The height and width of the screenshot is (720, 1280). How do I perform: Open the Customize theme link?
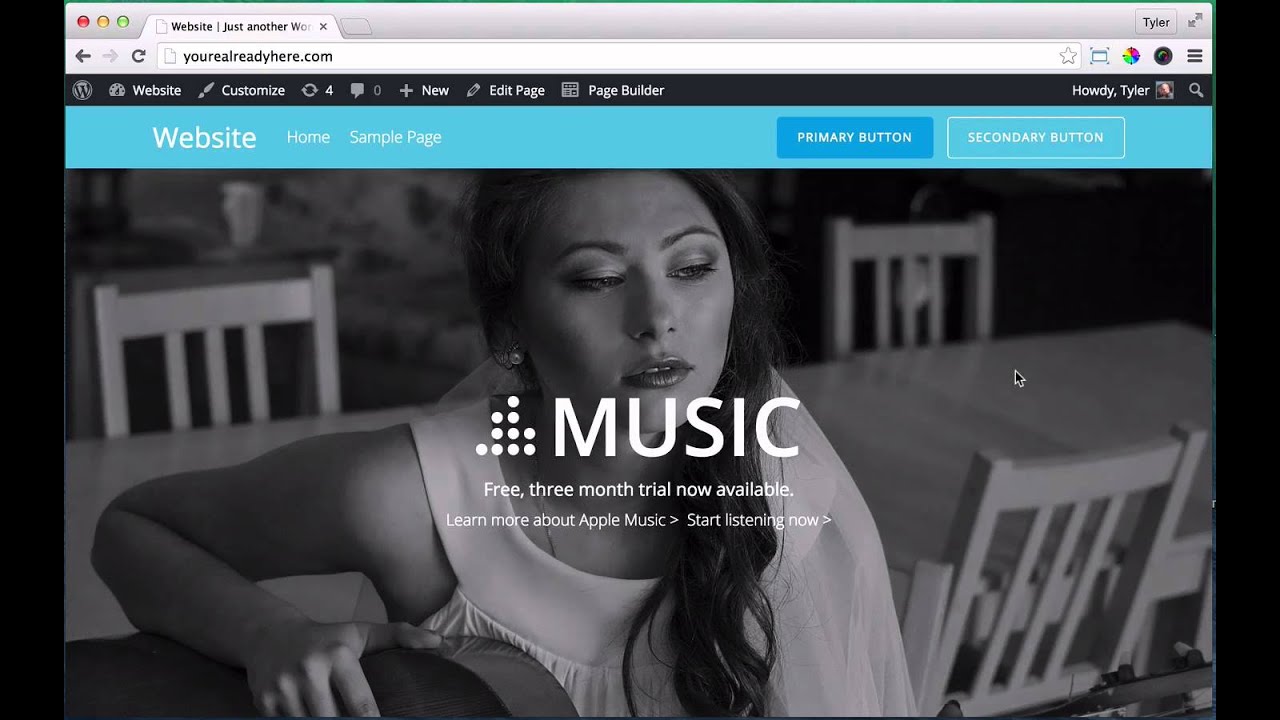pos(241,90)
